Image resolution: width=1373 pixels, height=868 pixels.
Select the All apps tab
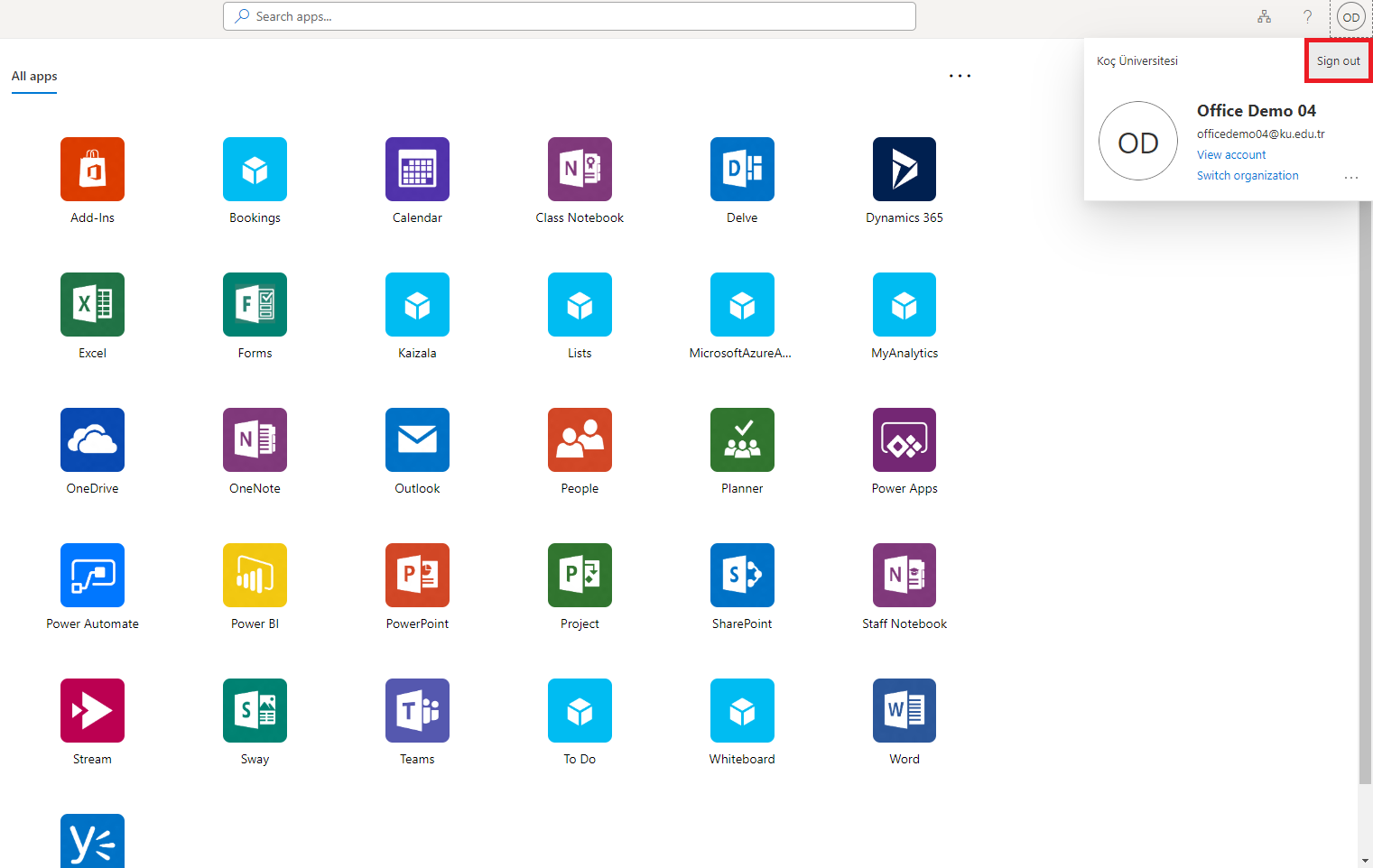click(34, 77)
